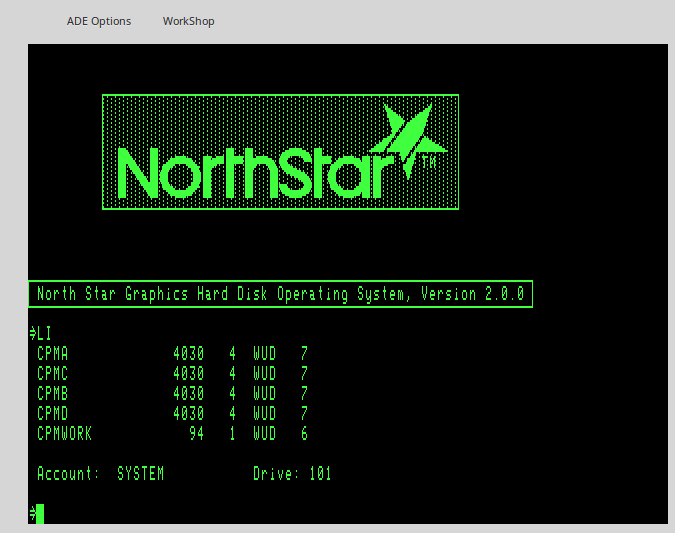Click the "Version 2.0.0" text in the banner
Viewport: 675px width, 533px height.
click(x=473, y=294)
